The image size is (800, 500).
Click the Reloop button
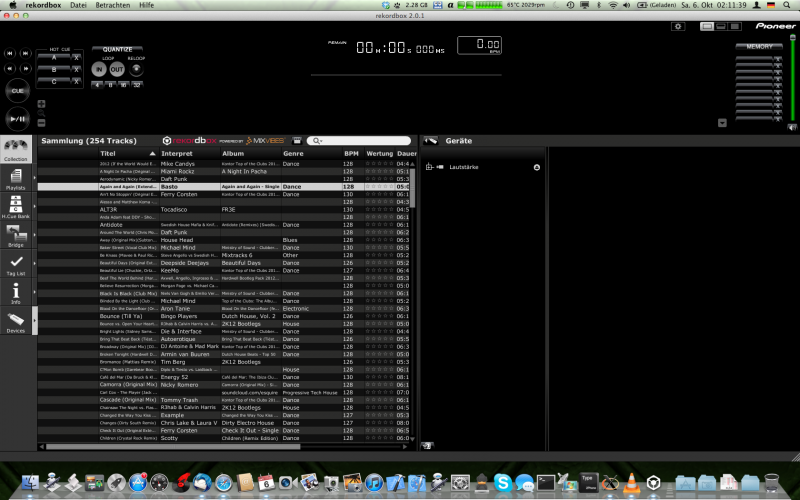tap(136, 69)
